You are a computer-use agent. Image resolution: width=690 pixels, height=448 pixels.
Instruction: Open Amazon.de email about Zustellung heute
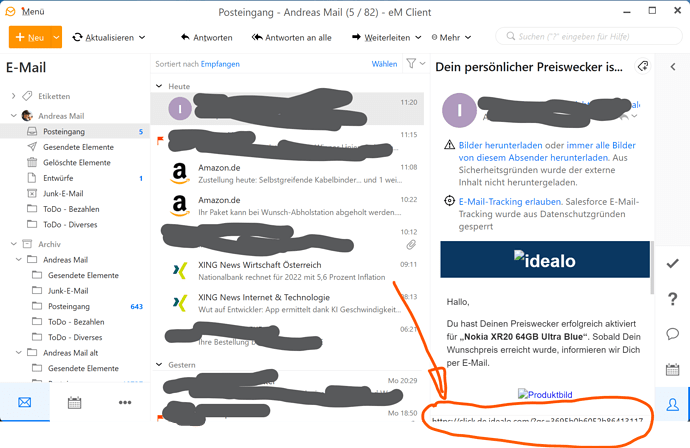(288, 173)
